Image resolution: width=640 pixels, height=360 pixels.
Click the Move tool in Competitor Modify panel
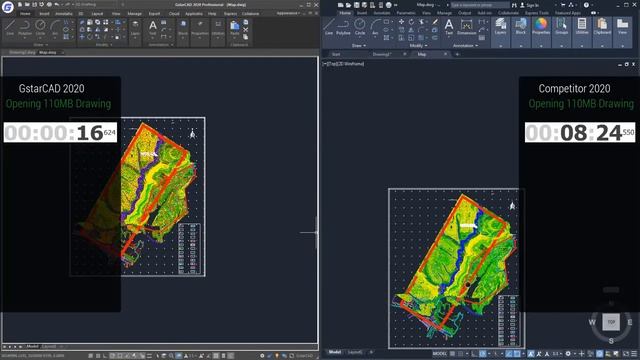coord(401,22)
